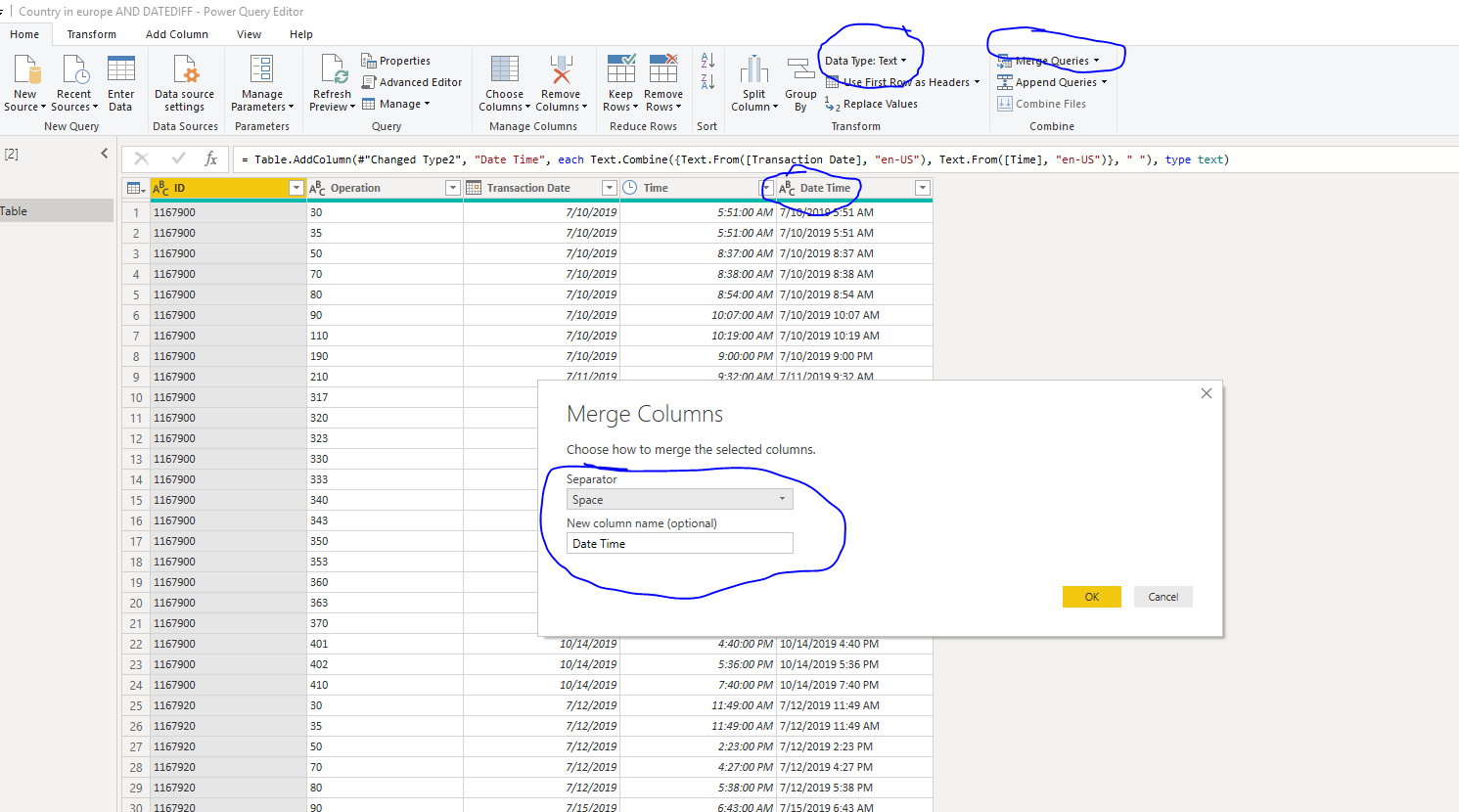
Task: Click Remove Columns icon
Action: (561, 70)
